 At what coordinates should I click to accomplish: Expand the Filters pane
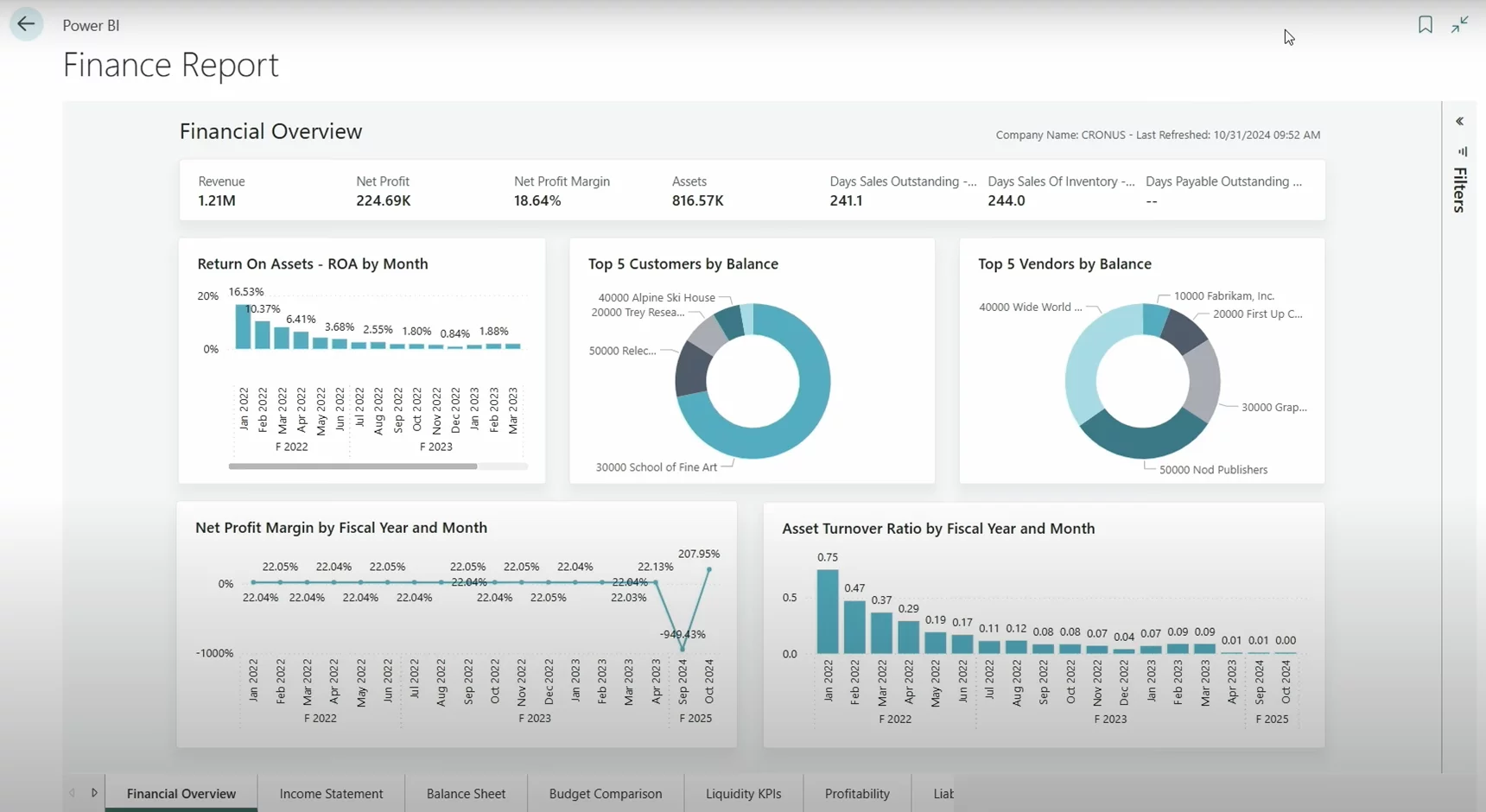[1458, 188]
